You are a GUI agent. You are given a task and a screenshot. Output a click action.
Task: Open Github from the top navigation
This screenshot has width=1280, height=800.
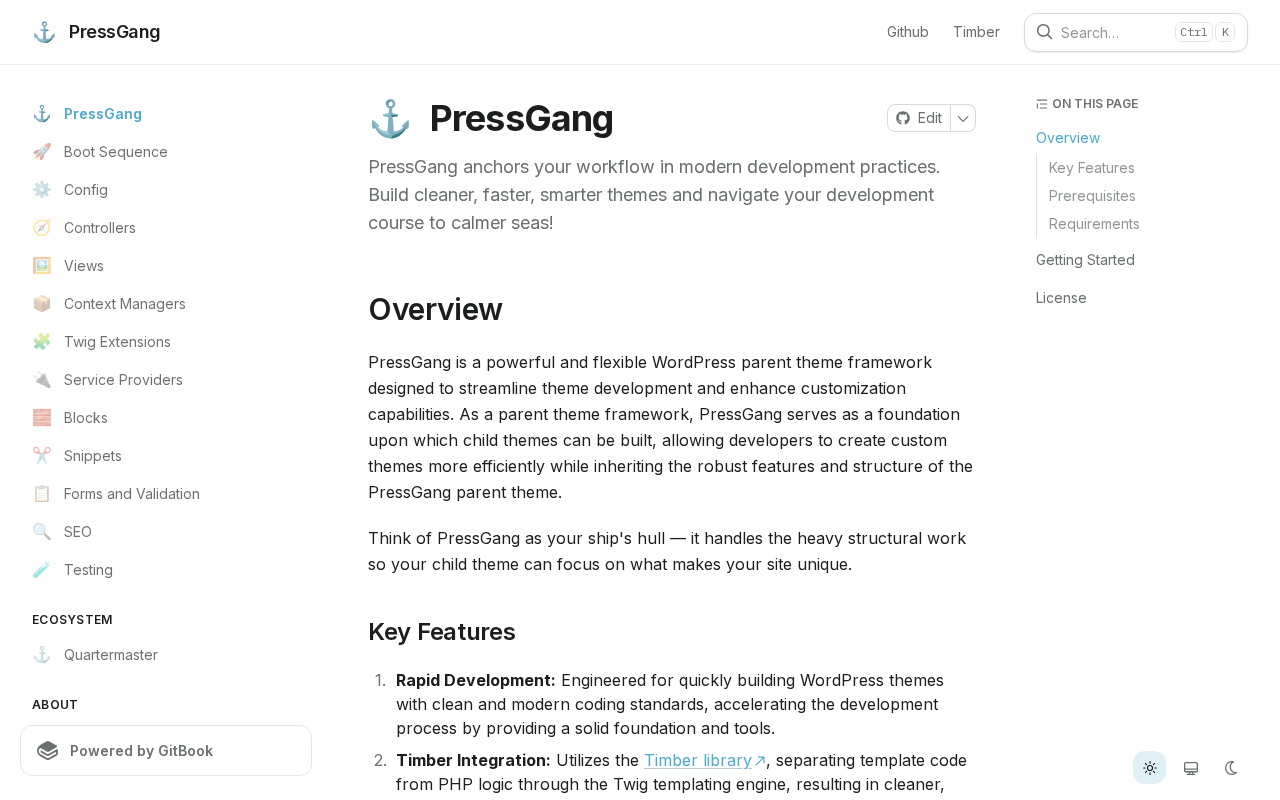(908, 32)
